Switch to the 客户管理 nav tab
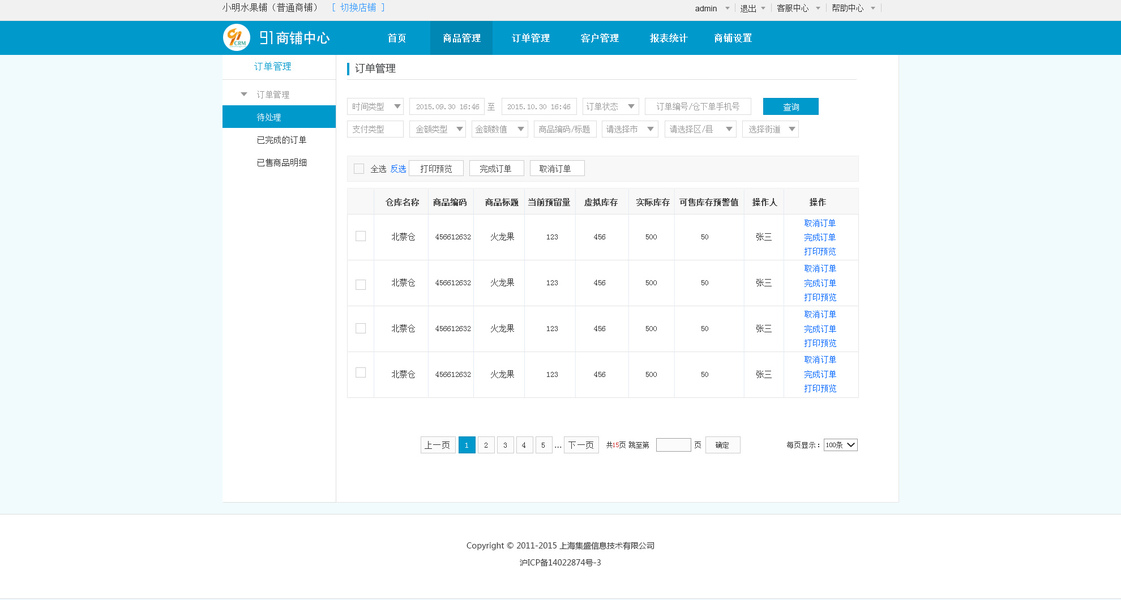 (599, 38)
